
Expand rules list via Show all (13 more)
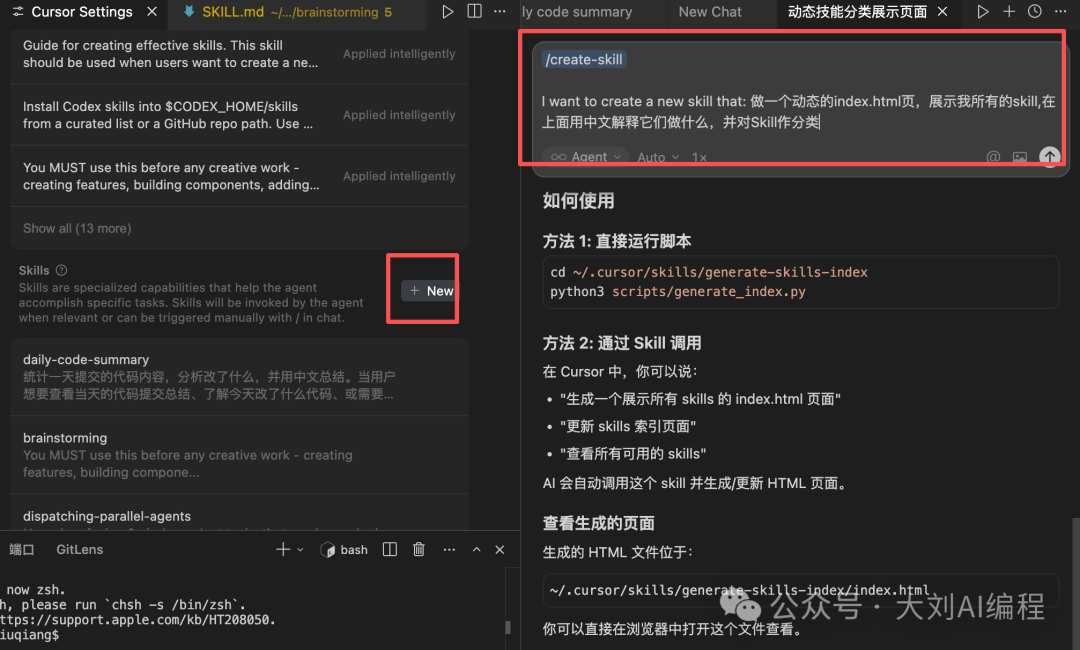(77, 228)
